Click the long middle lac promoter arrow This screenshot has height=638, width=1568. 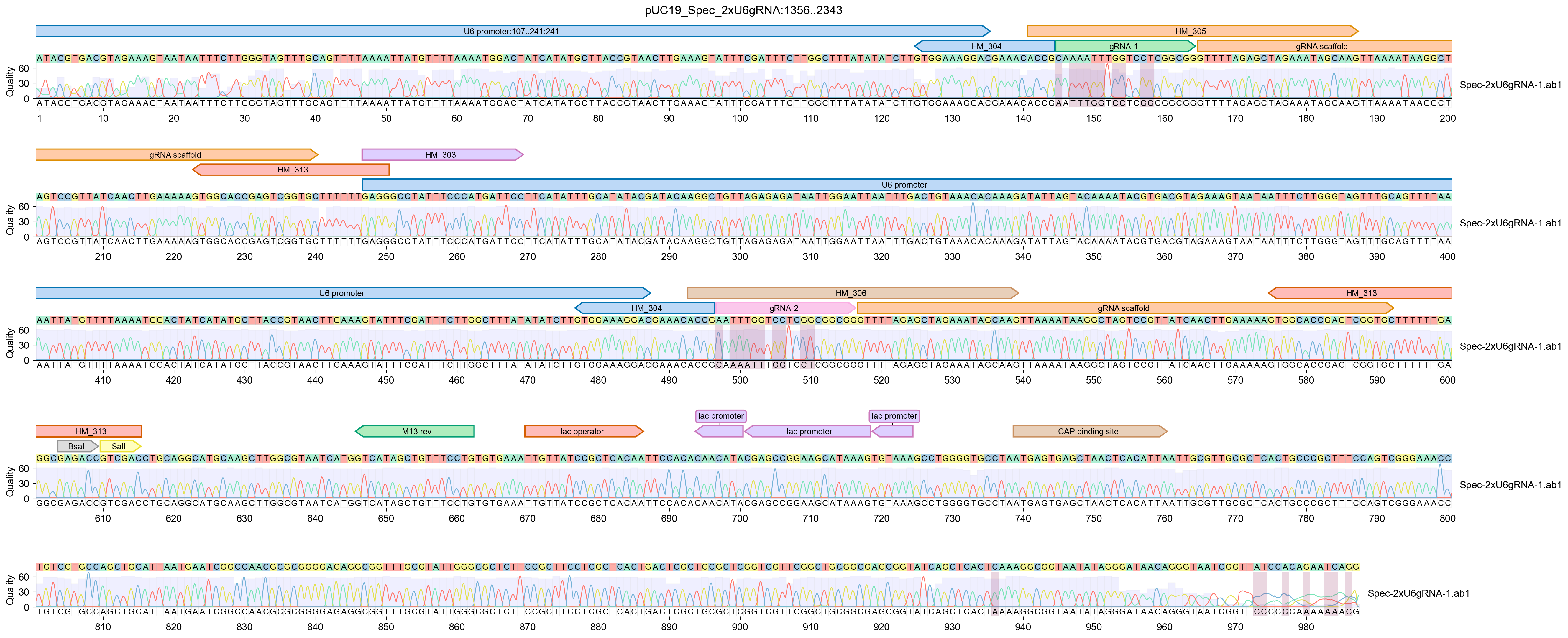click(809, 432)
